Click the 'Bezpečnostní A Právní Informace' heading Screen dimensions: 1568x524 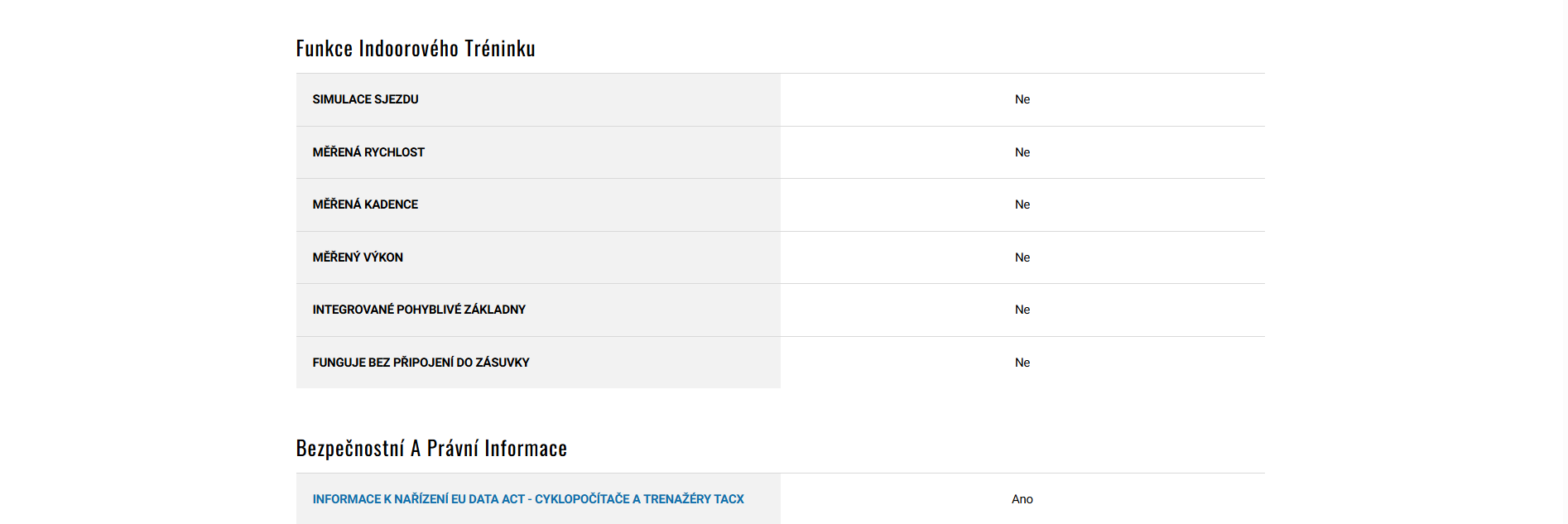(x=431, y=449)
